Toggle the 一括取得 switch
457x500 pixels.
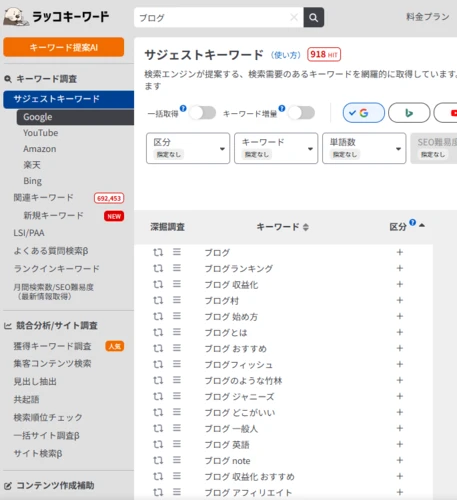pyautogui.click(x=203, y=113)
